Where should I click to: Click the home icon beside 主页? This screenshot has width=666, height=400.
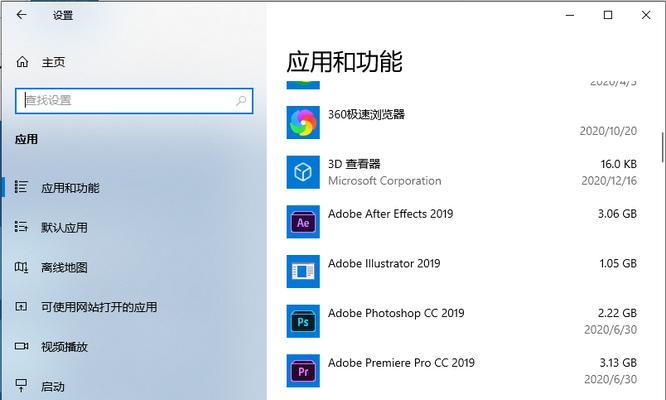[22, 62]
